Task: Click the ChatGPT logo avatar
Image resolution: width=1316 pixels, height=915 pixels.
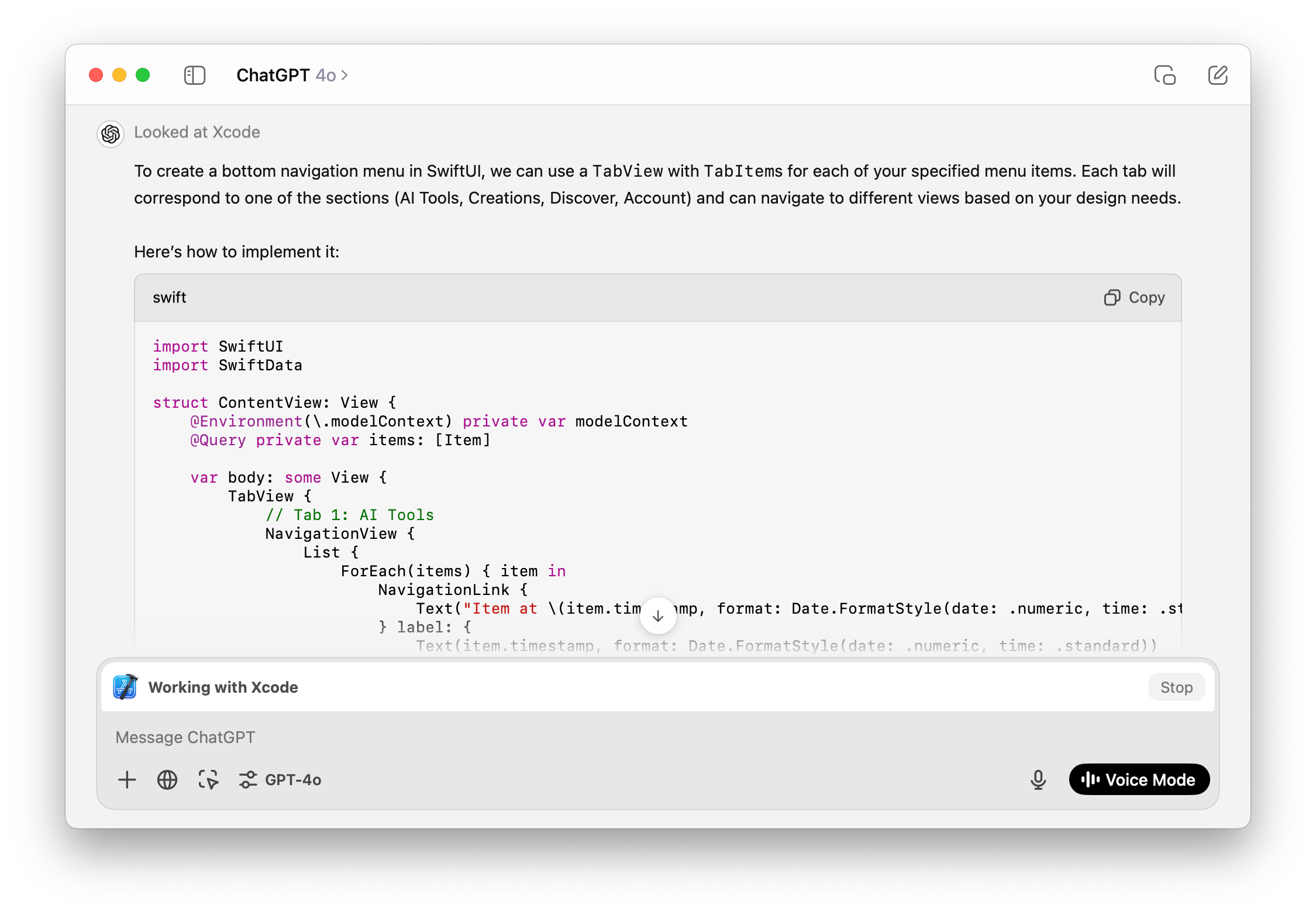Action: tap(111, 134)
